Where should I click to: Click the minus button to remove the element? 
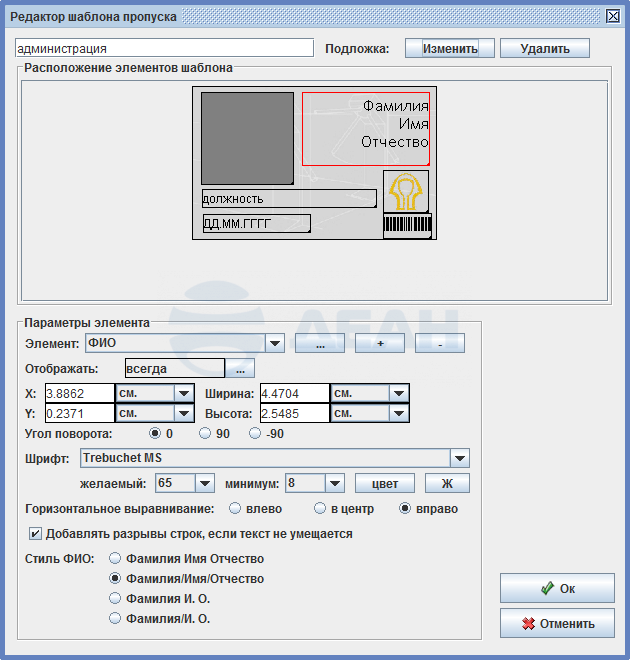click(440, 344)
